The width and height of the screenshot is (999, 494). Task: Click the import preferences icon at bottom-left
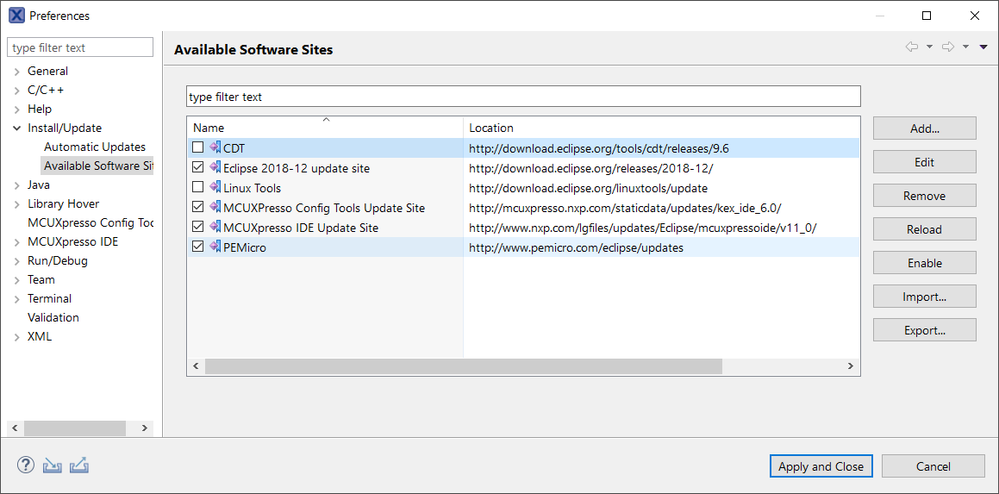(53, 465)
